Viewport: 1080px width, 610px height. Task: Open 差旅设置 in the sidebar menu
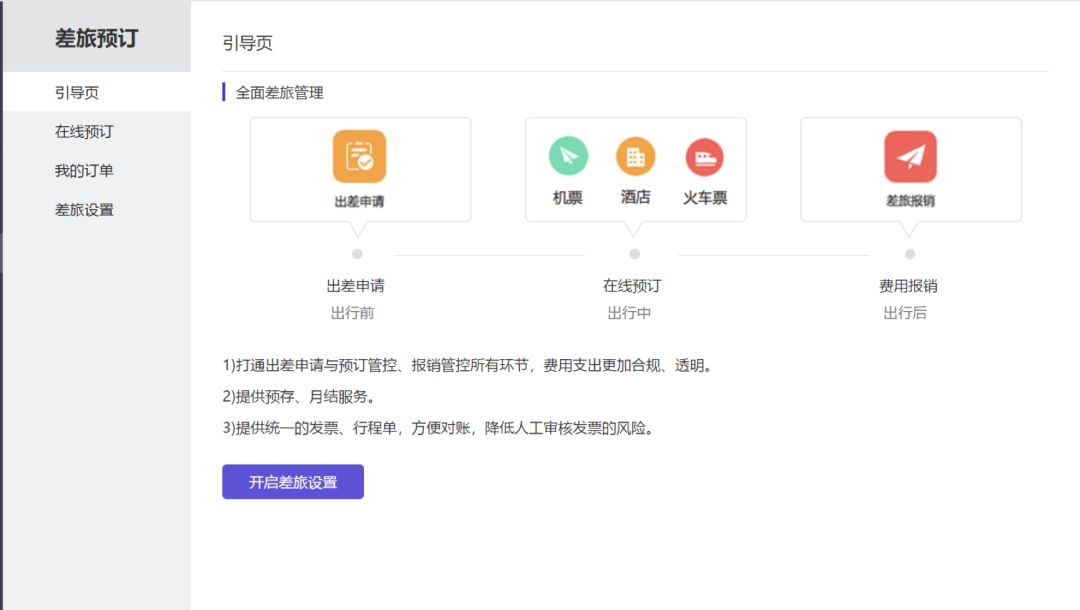[x=84, y=210]
